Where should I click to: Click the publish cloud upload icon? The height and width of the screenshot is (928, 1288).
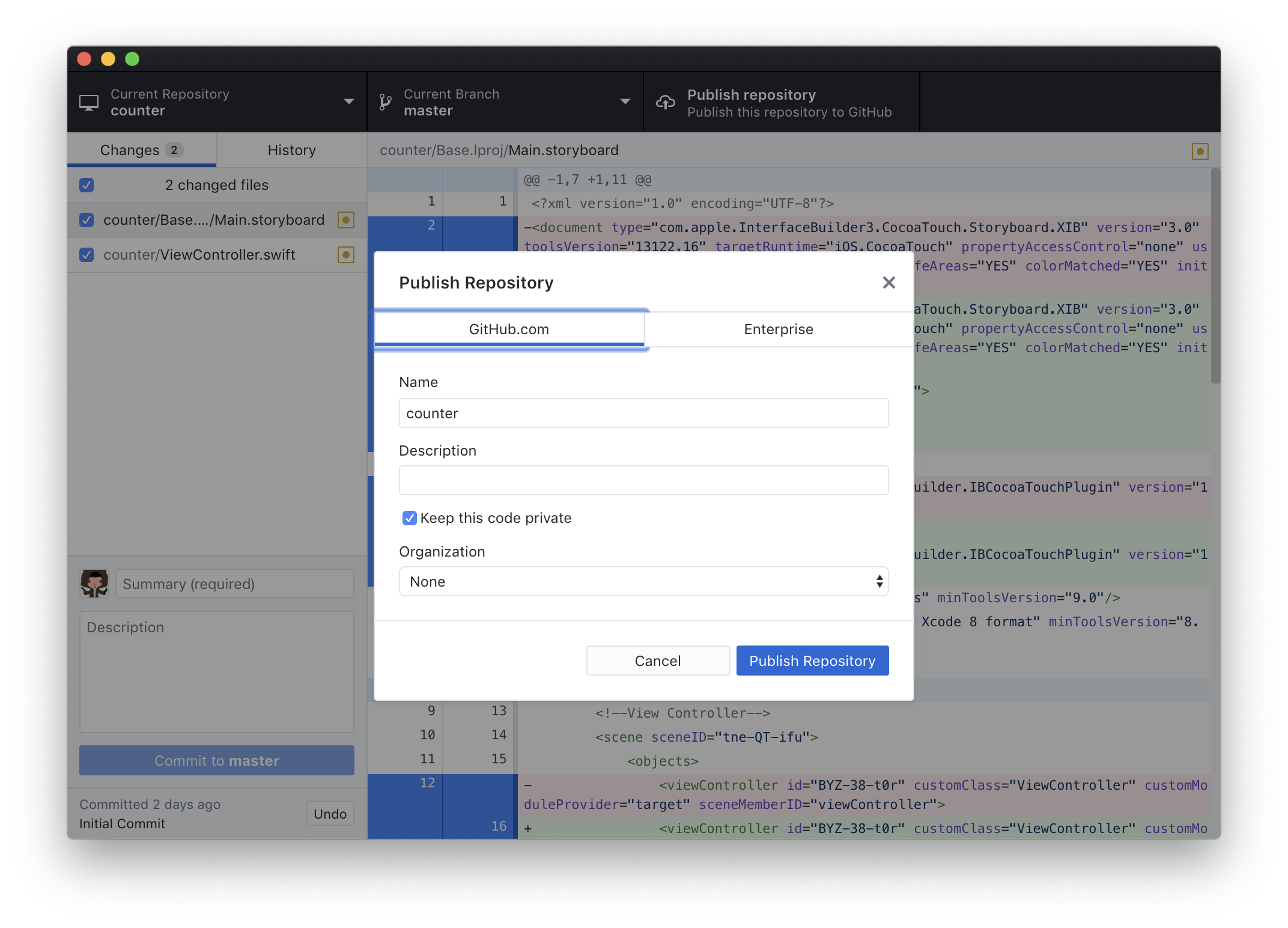pos(665,103)
